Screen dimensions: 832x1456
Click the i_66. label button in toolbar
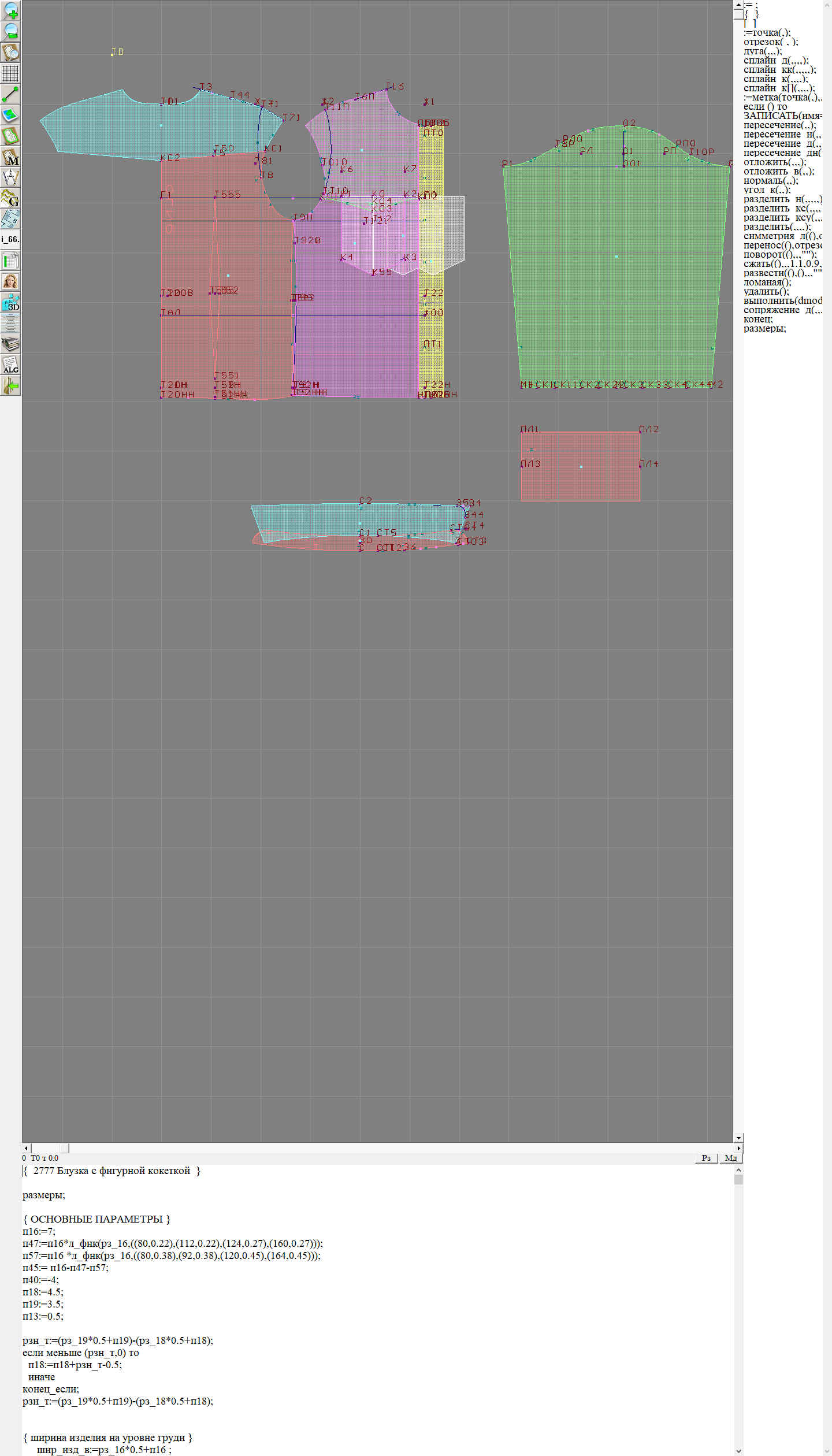click(x=10, y=239)
